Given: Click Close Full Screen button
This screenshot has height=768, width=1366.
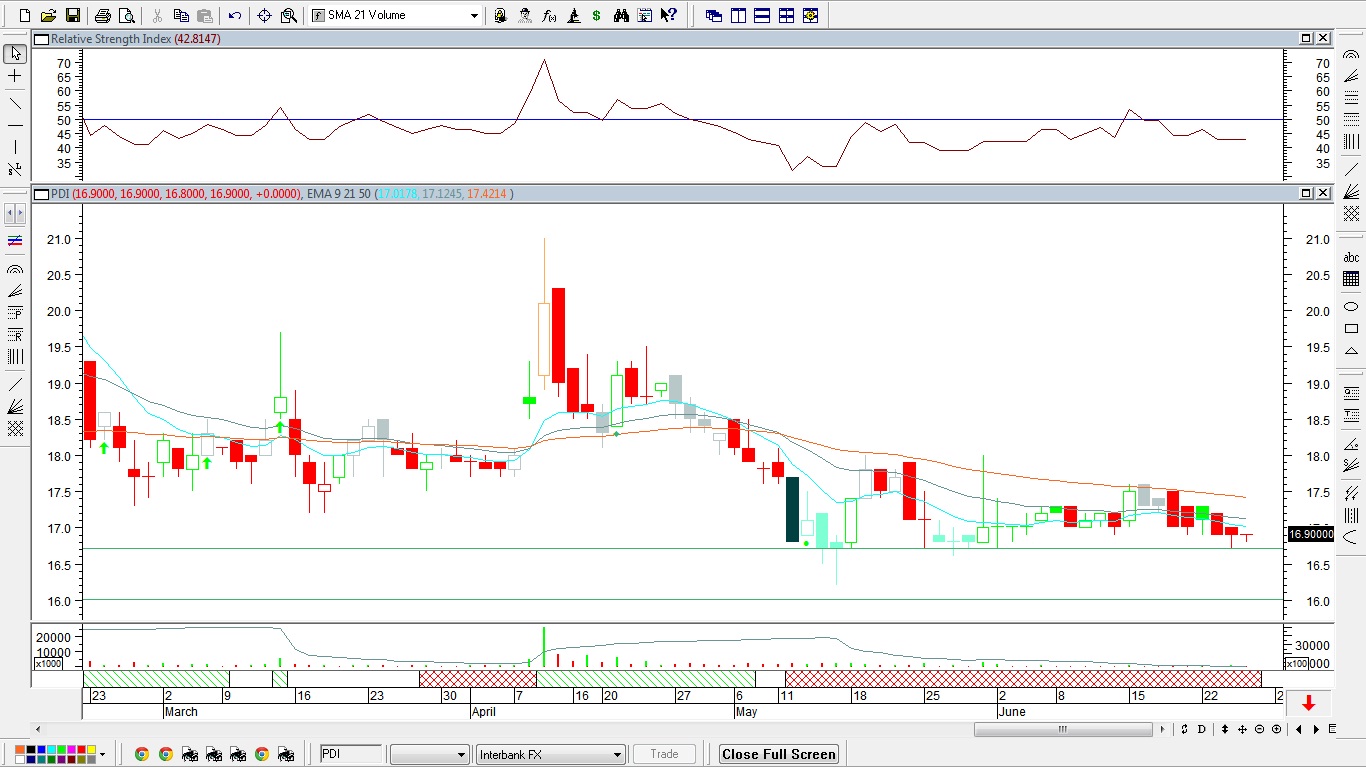Looking at the screenshot, I should click(x=779, y=754).
